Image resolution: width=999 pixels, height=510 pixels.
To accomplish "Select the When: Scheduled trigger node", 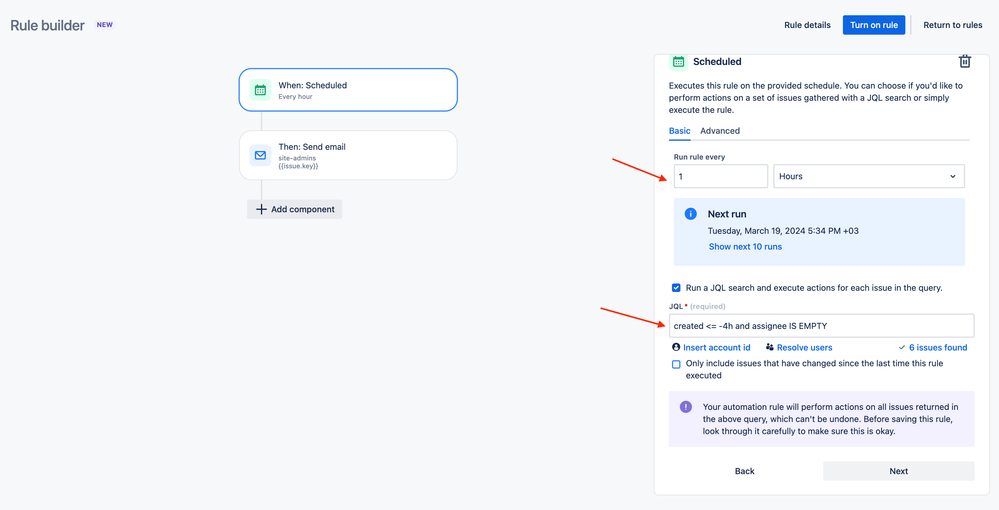I will [348, 90].
